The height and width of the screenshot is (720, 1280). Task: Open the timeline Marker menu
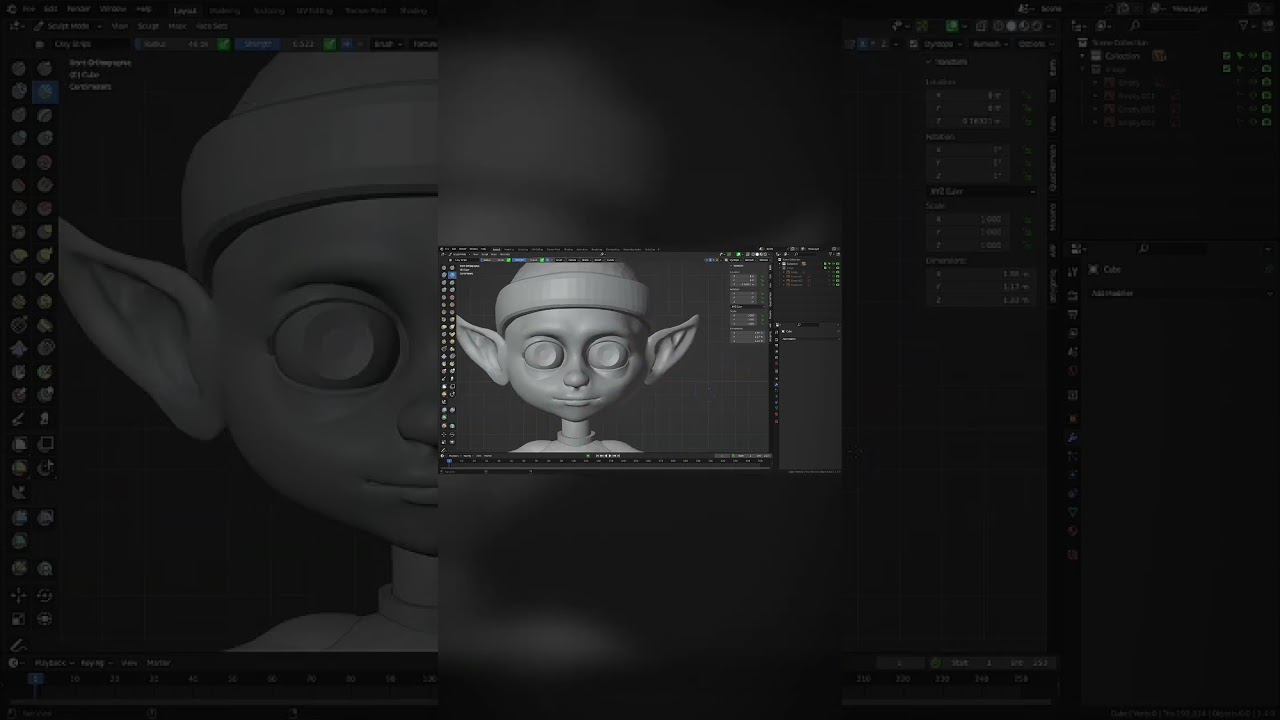coord(159,662)
